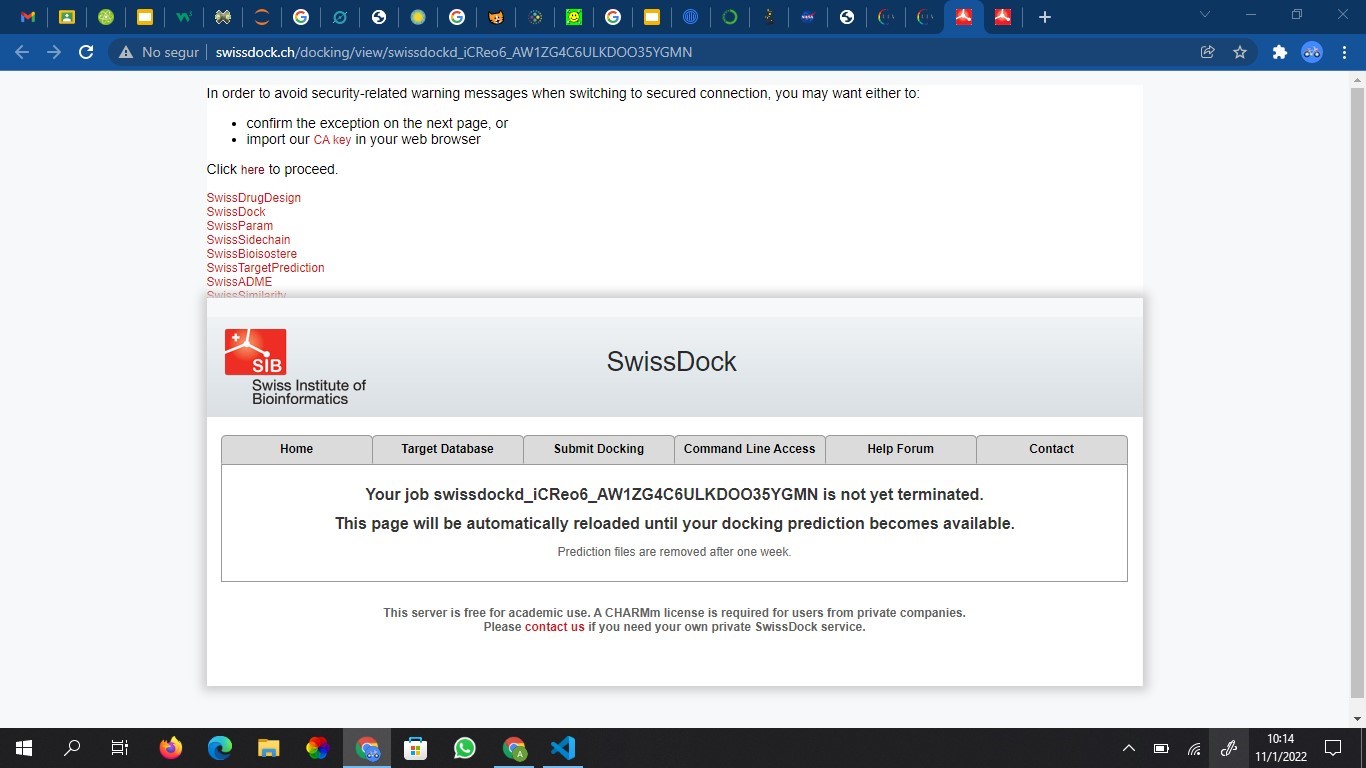The image size is (1366, 768).
Task: Follow the CA key link
Action: [x=332, y=140]
